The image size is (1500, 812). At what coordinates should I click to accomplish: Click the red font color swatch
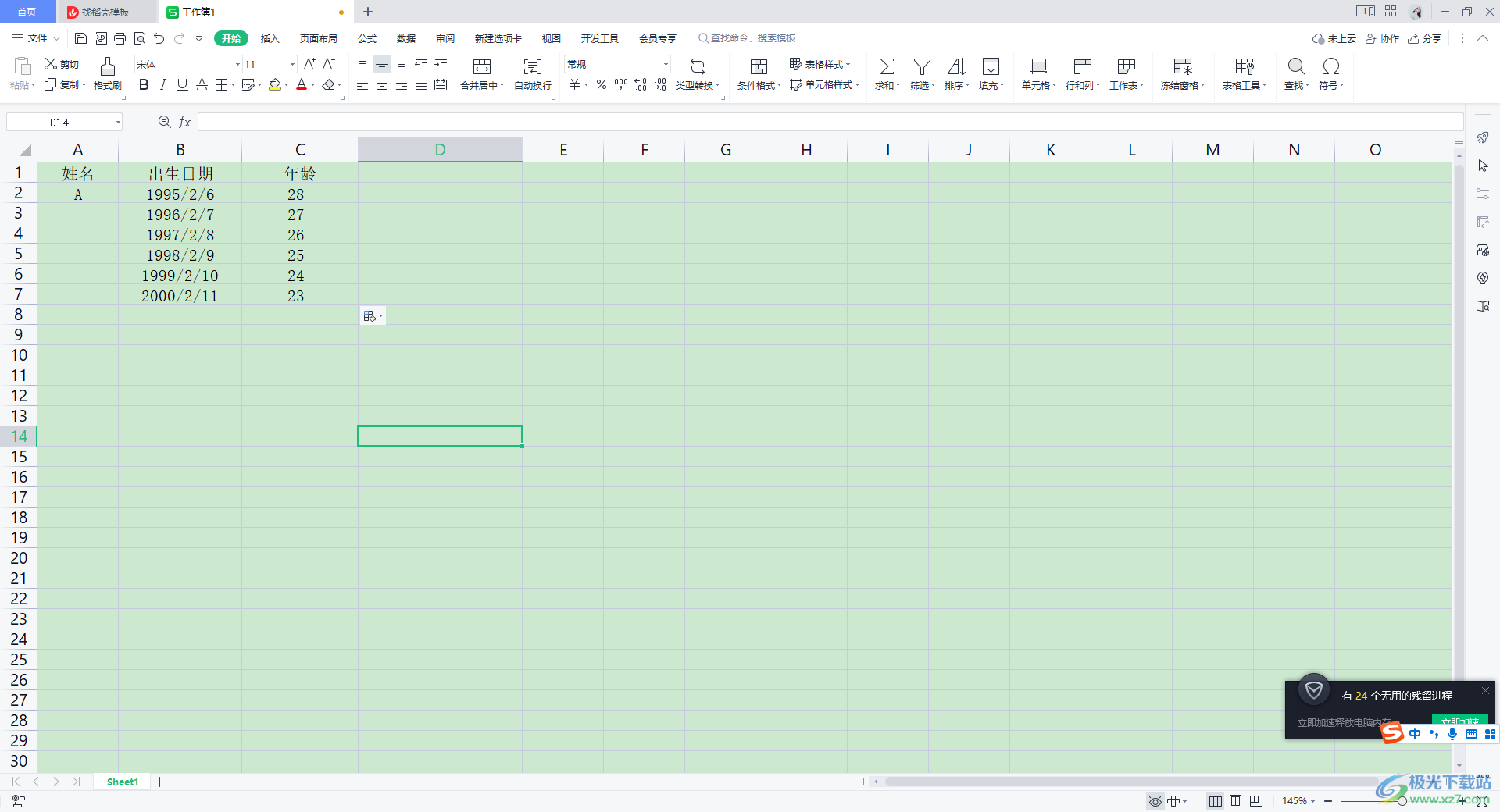[302, 84]
